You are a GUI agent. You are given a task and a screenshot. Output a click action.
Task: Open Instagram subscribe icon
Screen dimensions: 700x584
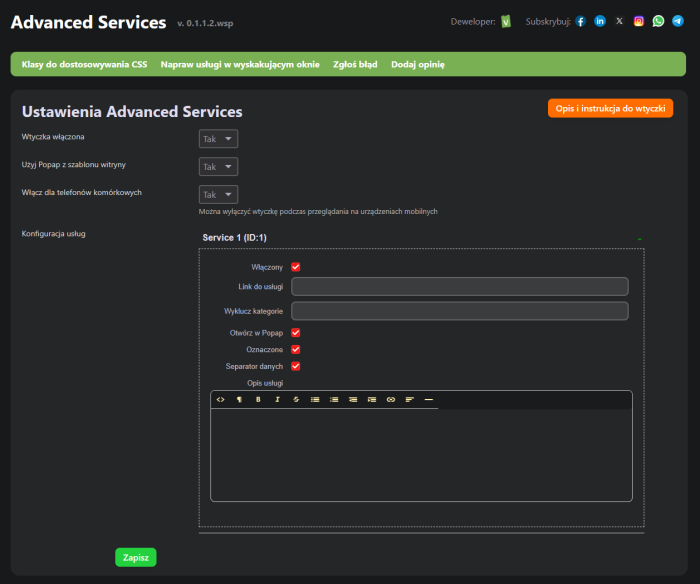639,21
